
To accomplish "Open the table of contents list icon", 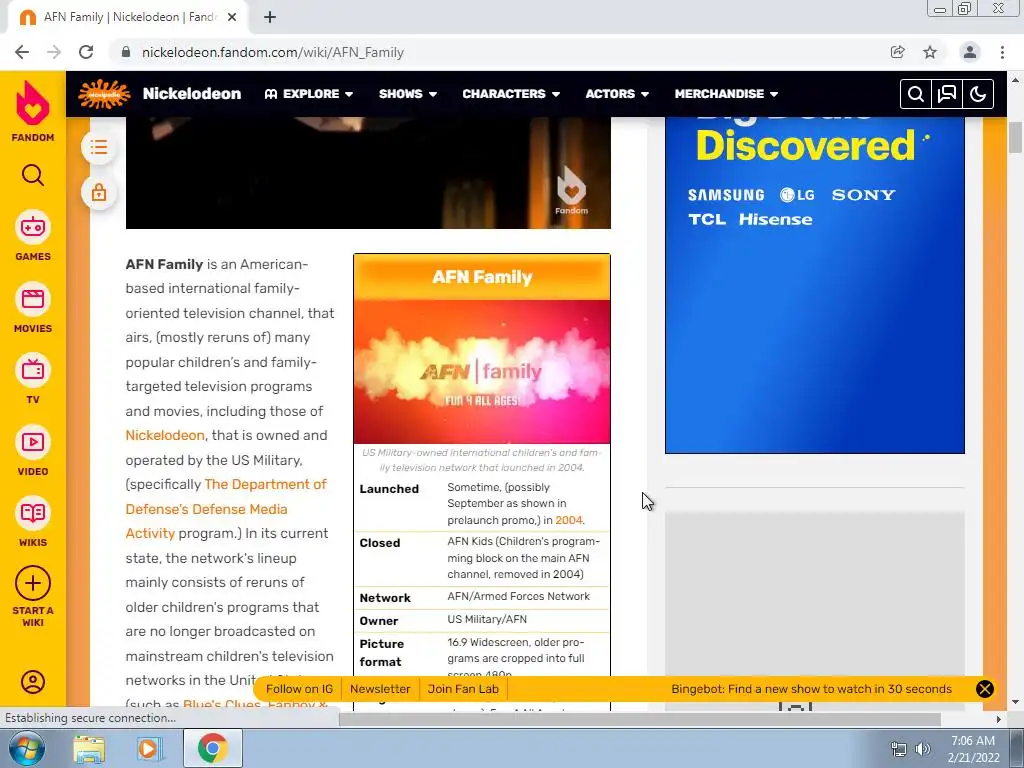I will coord(99,147).
